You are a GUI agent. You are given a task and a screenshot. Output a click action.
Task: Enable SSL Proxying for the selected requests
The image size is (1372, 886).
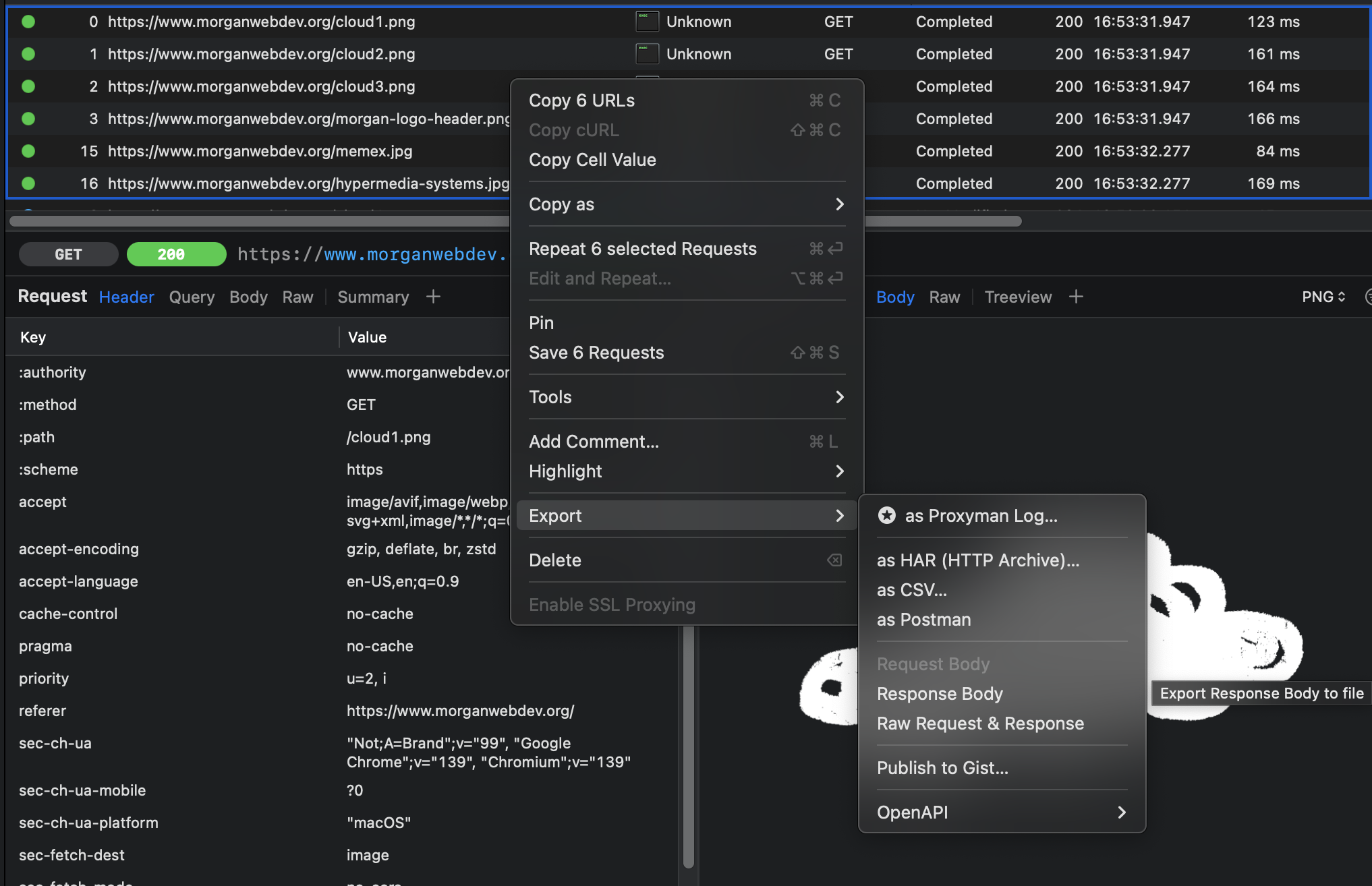[x=612, y=604]
